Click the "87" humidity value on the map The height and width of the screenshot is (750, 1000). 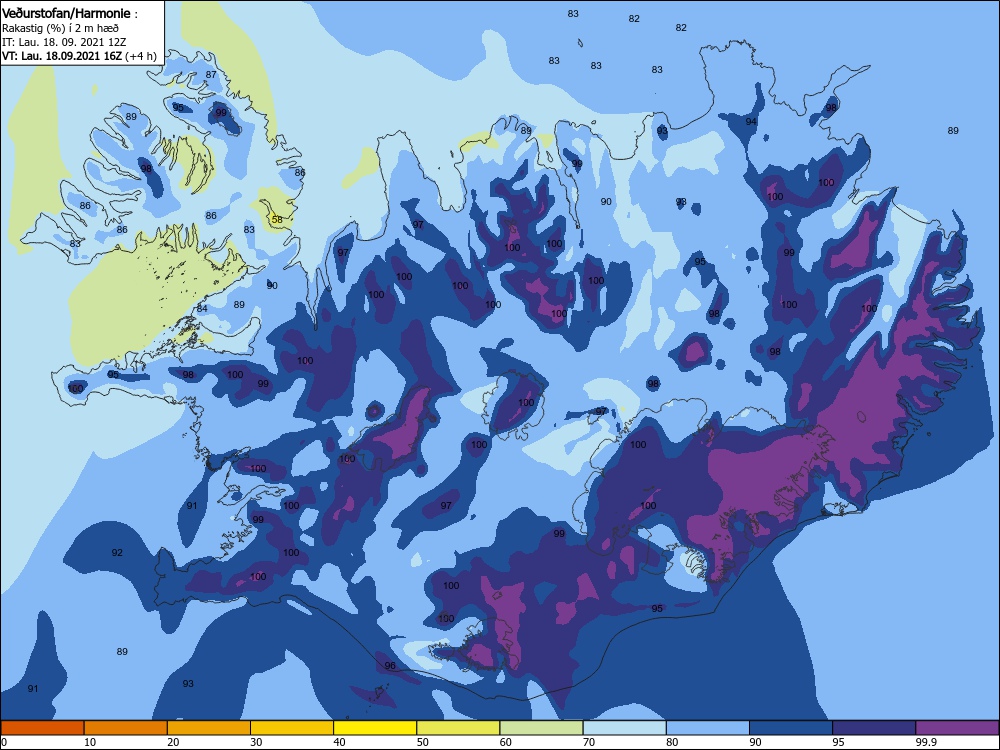(x=211, y=75)
